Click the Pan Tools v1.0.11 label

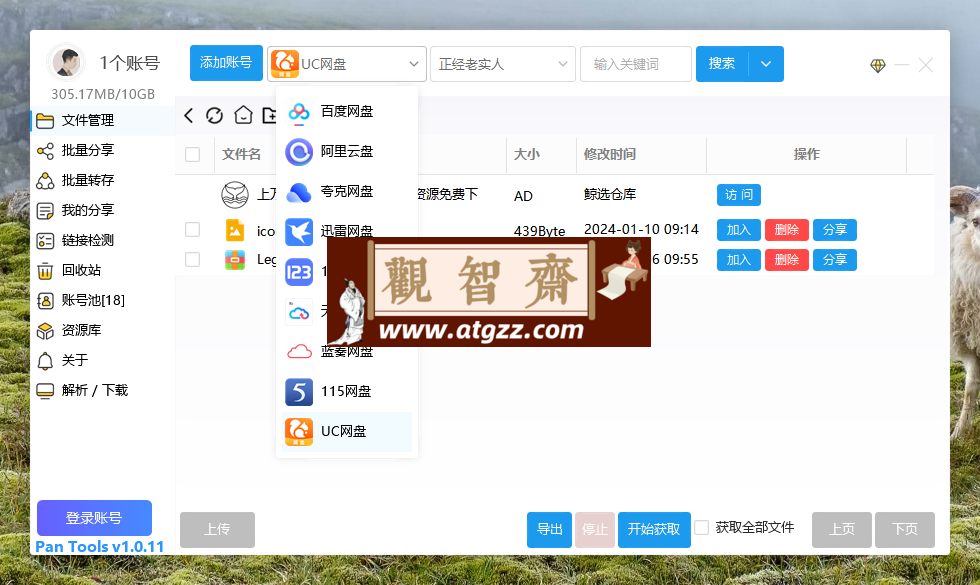(x=100, y=547)
